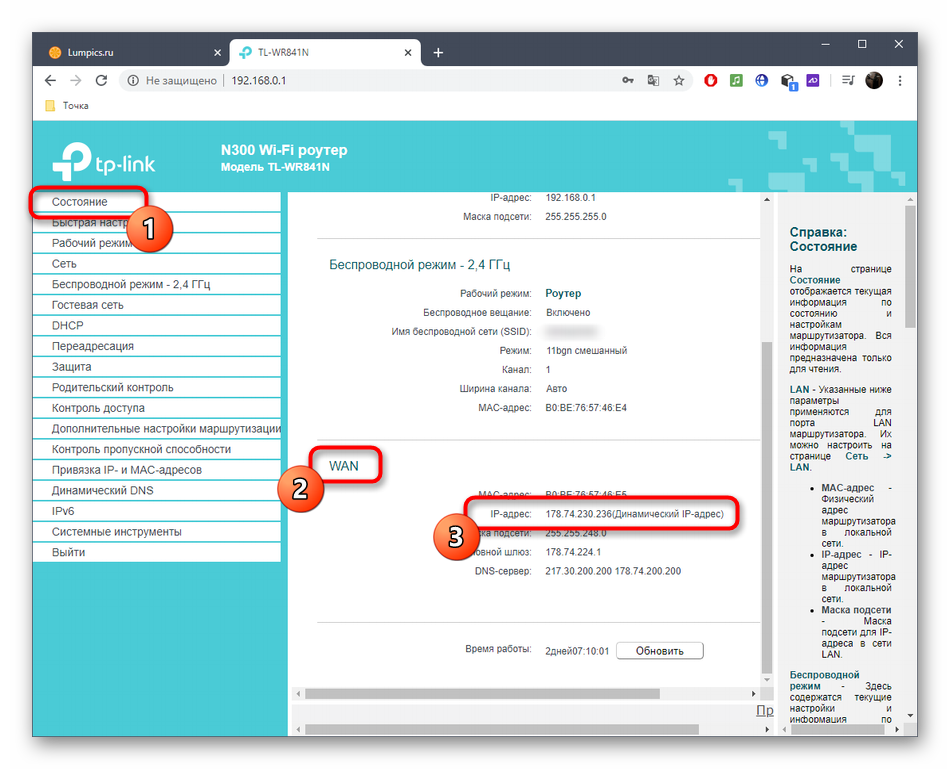The image size is (950, 769).
Task: Click the Обновить button
Action: pyautogui.click(x=659, y=650)
